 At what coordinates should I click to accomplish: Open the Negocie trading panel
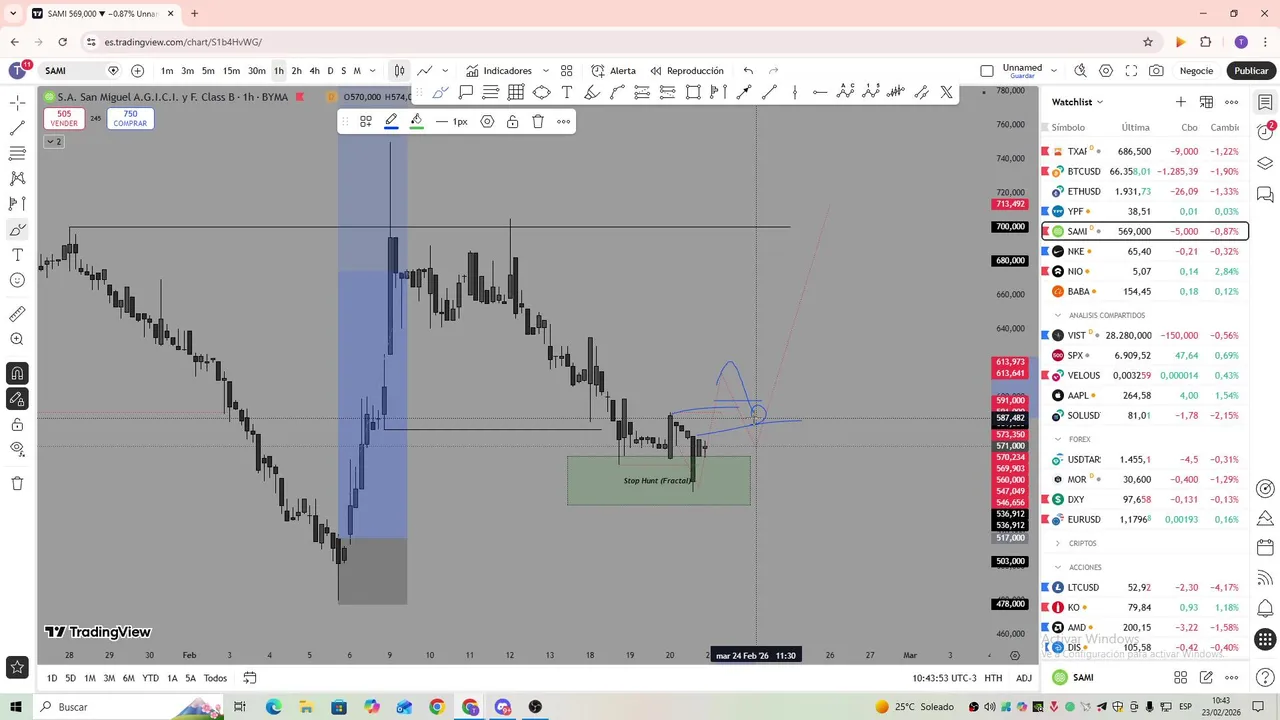pos(1196,71)
